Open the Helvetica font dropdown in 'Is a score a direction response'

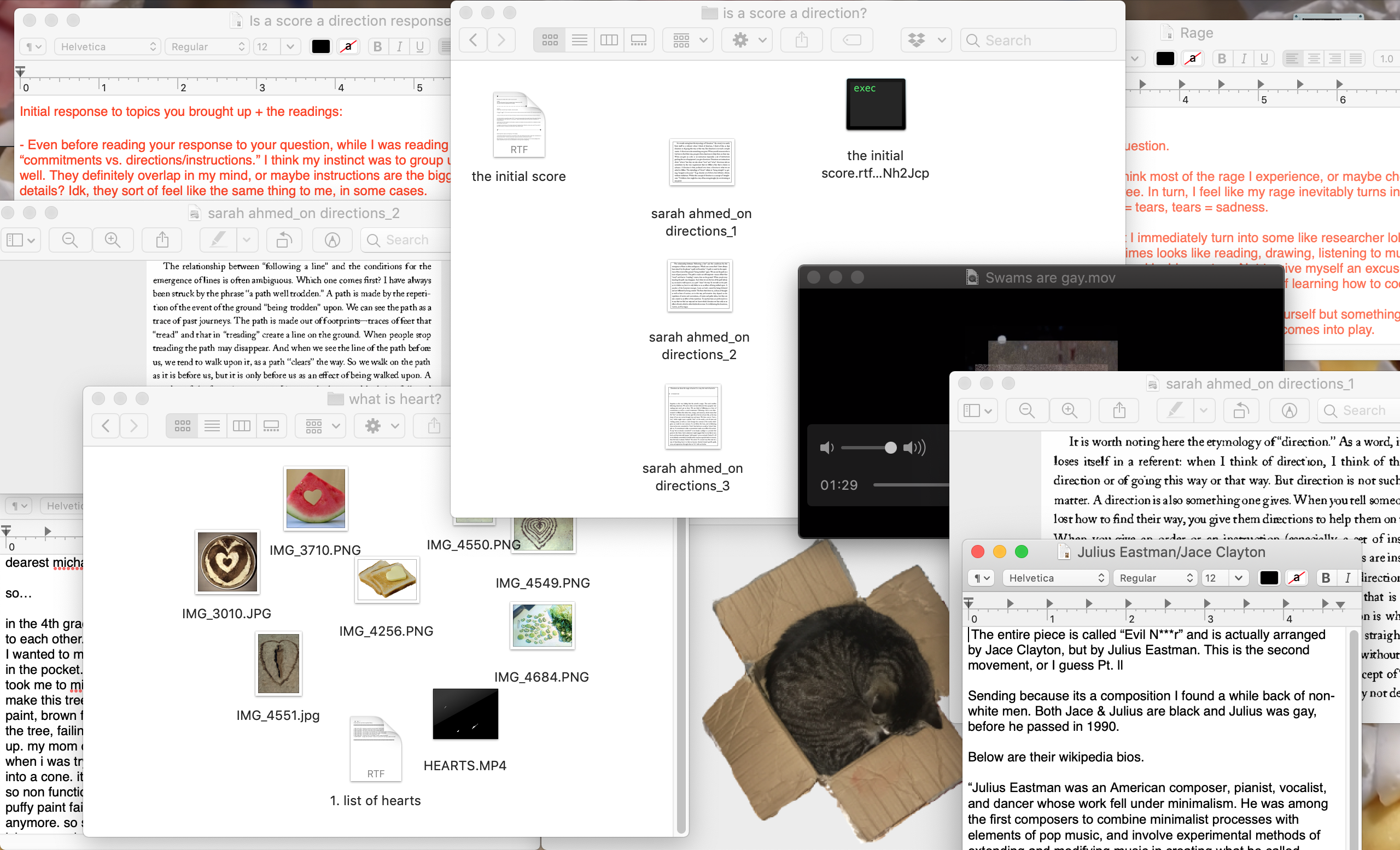click(x=107, y=46)
